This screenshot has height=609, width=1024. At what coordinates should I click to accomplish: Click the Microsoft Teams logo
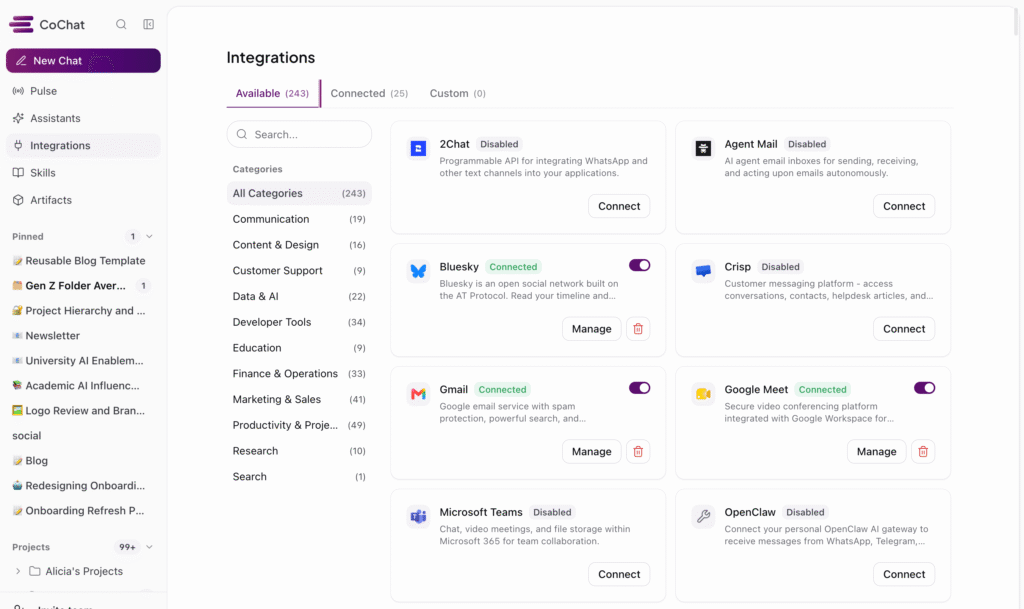click(x=418, y=516)
